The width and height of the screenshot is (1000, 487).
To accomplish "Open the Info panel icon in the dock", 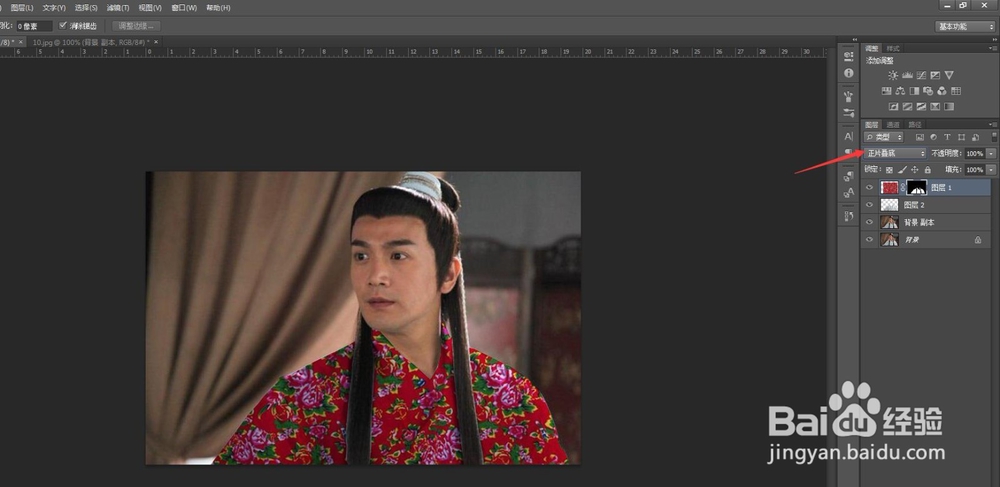I will point(849,73).
